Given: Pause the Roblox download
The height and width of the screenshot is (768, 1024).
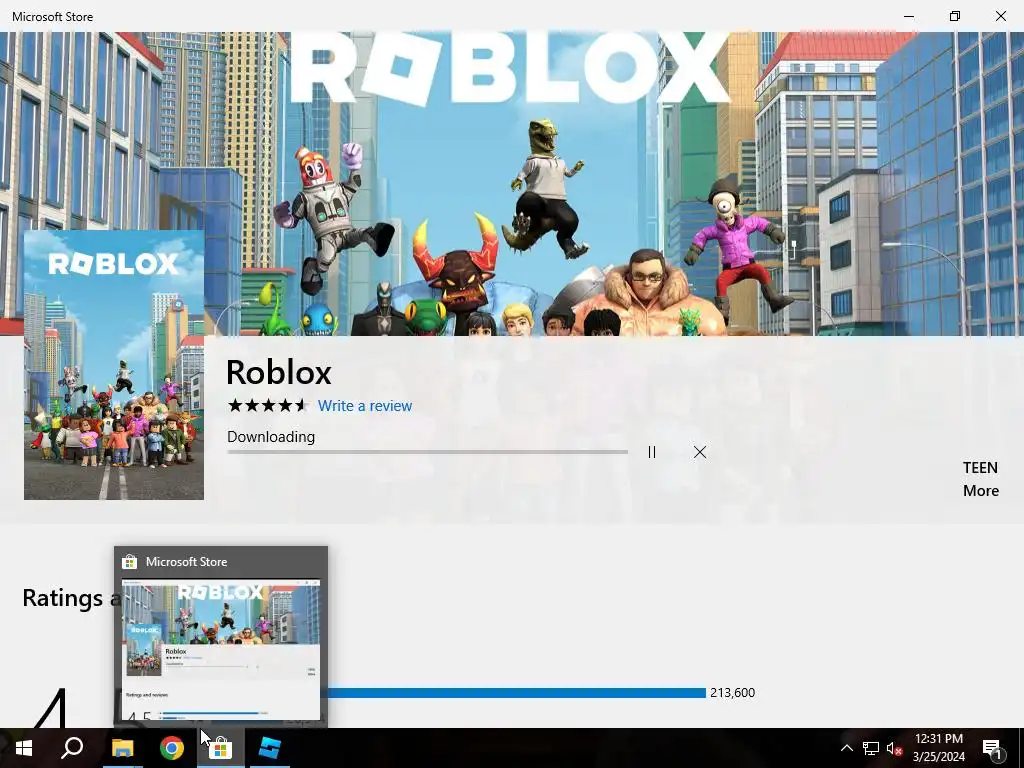Looking at the screenshot, I should pyautogui.click(x=652, y=452).
